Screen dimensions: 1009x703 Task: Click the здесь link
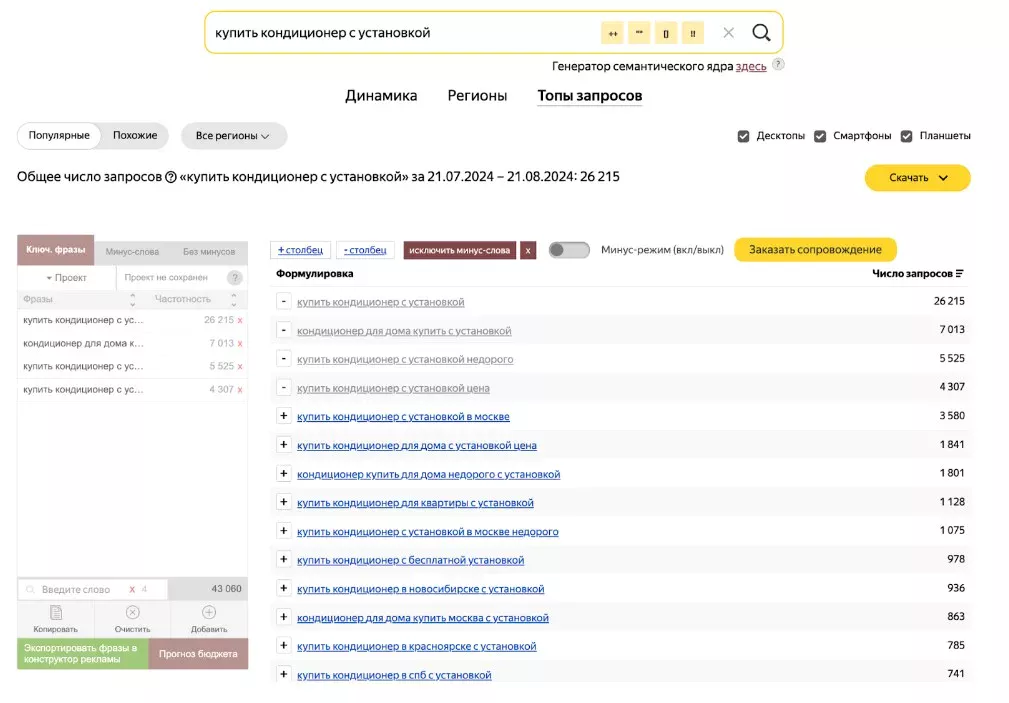click(751, 66)
